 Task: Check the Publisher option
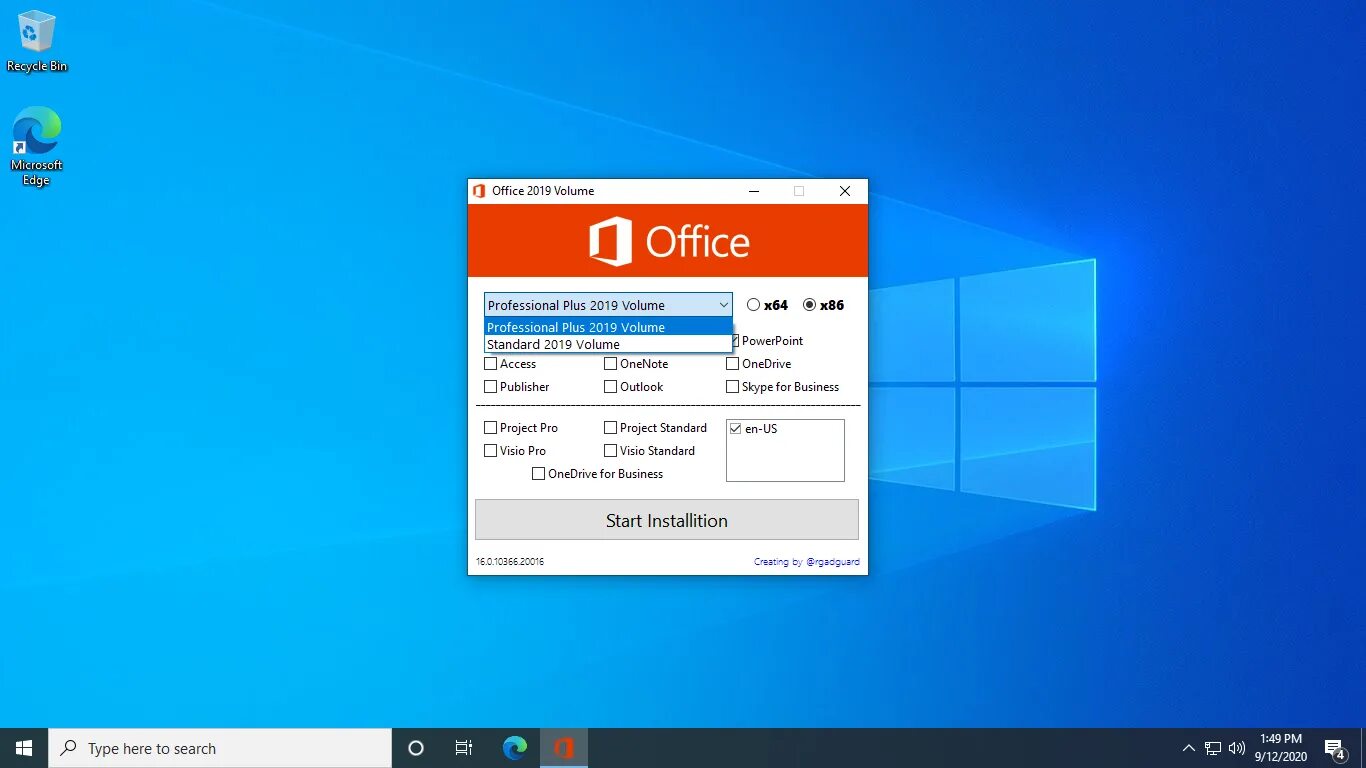(x=490, y=387)
